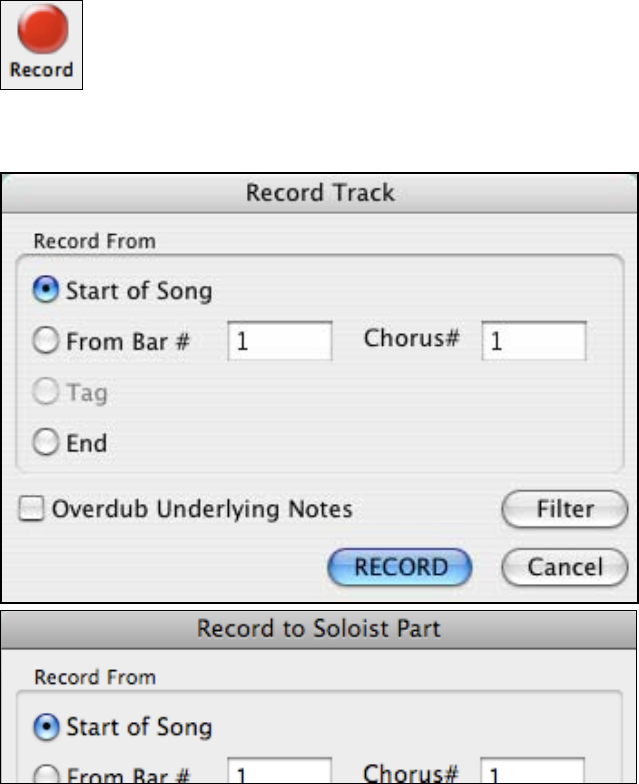This screenshot has width=639, height=784.
Task: Click the Record Track title bar
Action: pos(320,192)
